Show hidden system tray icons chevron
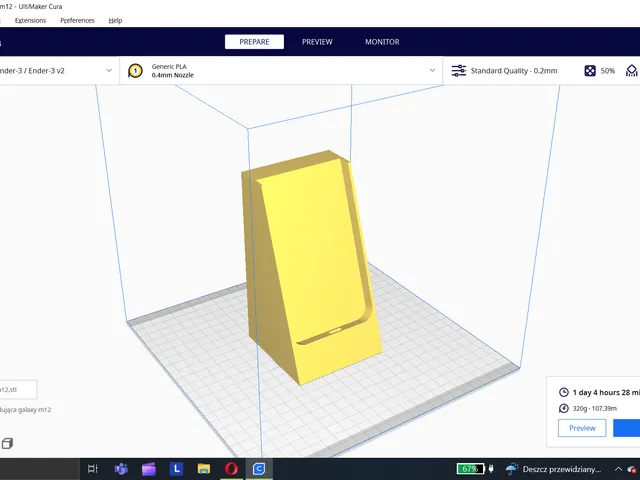The width and height of the screenshot is (640, 480). 618,469
